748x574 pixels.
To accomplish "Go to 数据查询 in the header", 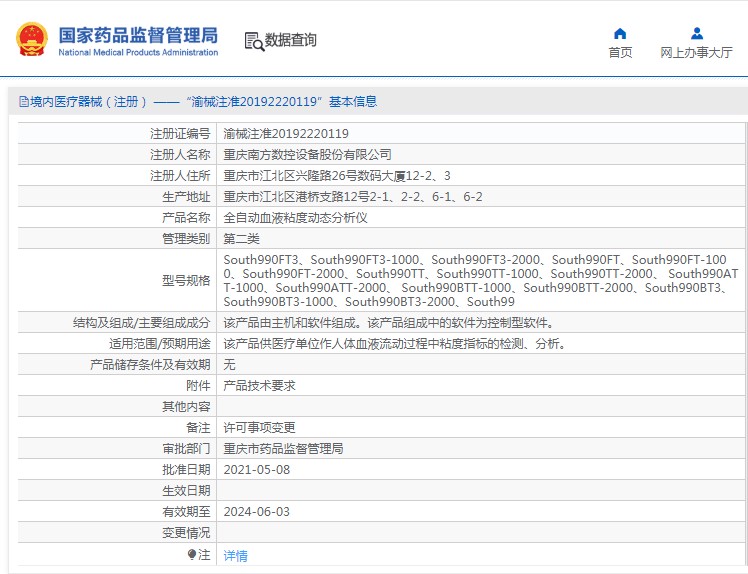I will click(x=290, y=41).
